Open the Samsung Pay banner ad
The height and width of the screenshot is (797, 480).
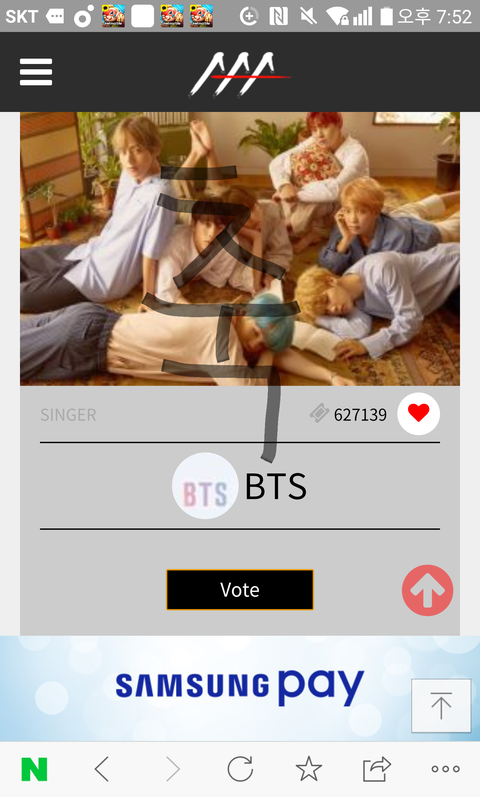coord(240,688)
